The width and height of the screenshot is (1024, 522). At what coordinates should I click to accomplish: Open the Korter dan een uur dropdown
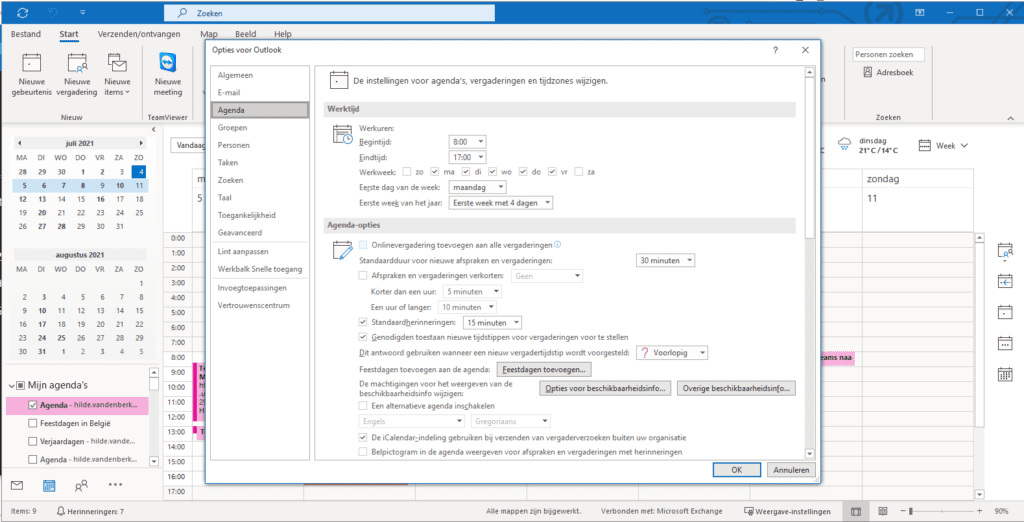point(472,291)
